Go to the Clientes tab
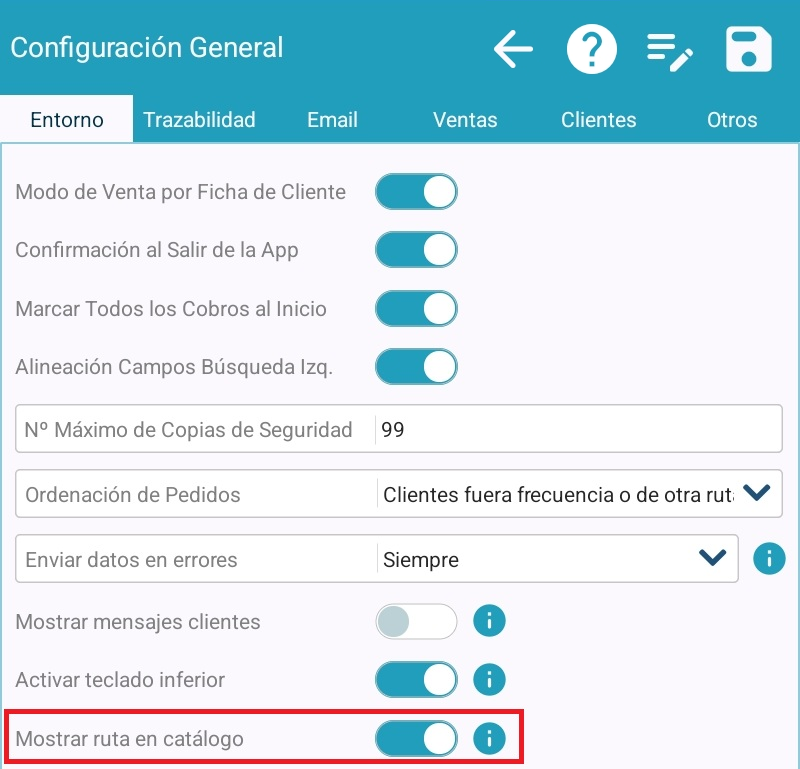Viewport: 800px width, 769px height. click(598, 120)
